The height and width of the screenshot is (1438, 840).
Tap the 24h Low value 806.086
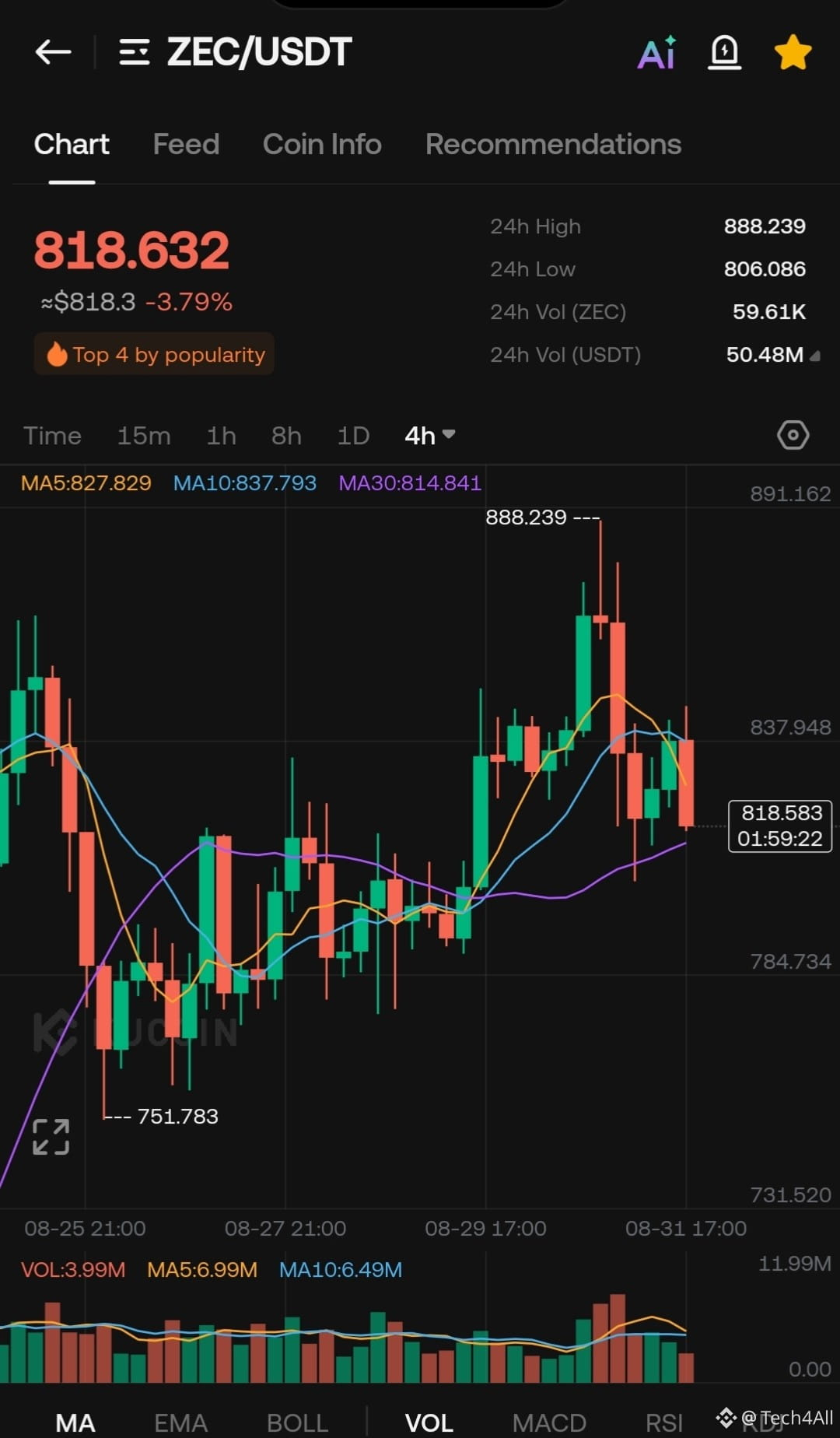[765, 269]
